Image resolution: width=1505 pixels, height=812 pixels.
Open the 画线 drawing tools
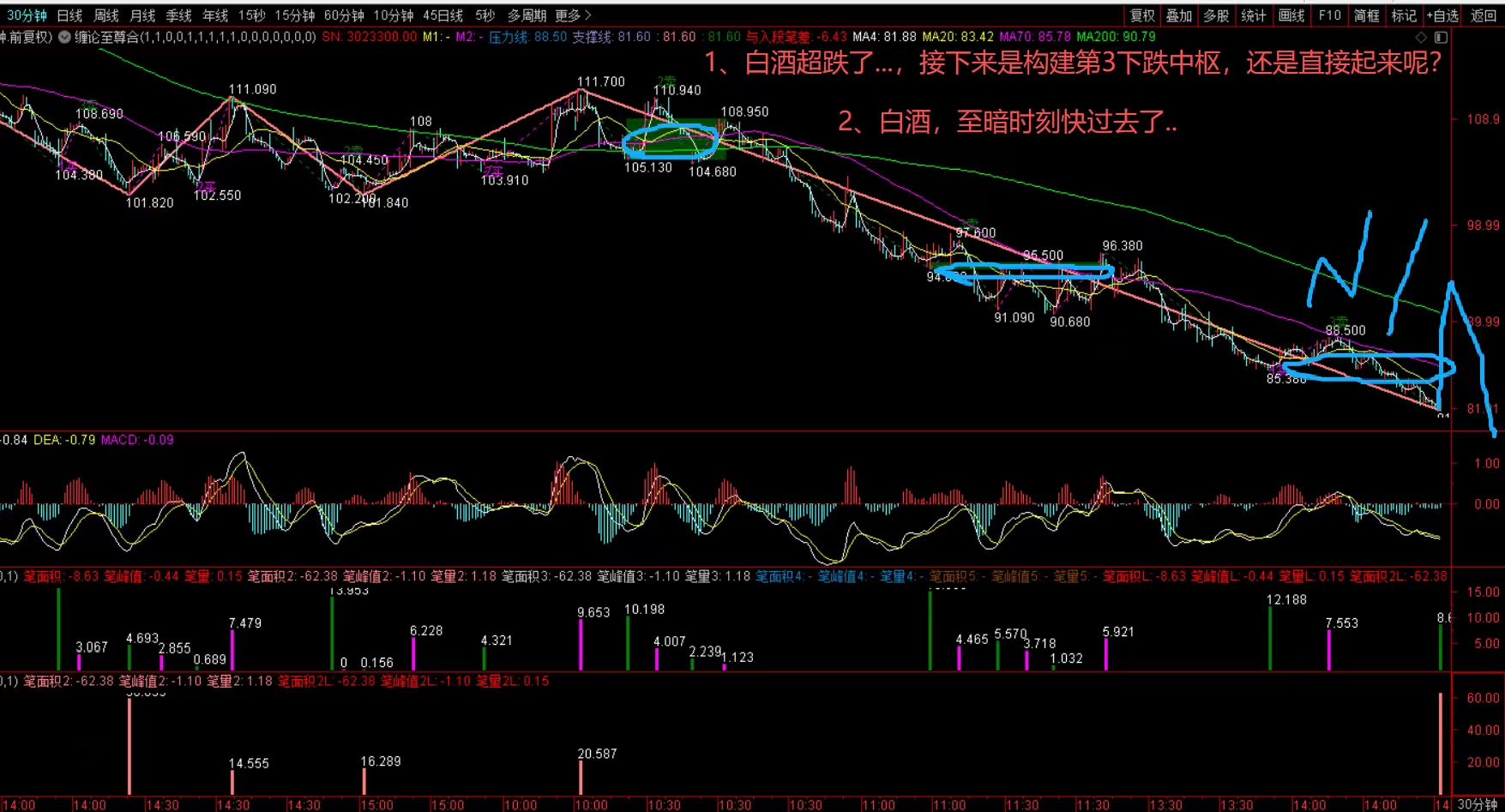(x=1291, y=15)
